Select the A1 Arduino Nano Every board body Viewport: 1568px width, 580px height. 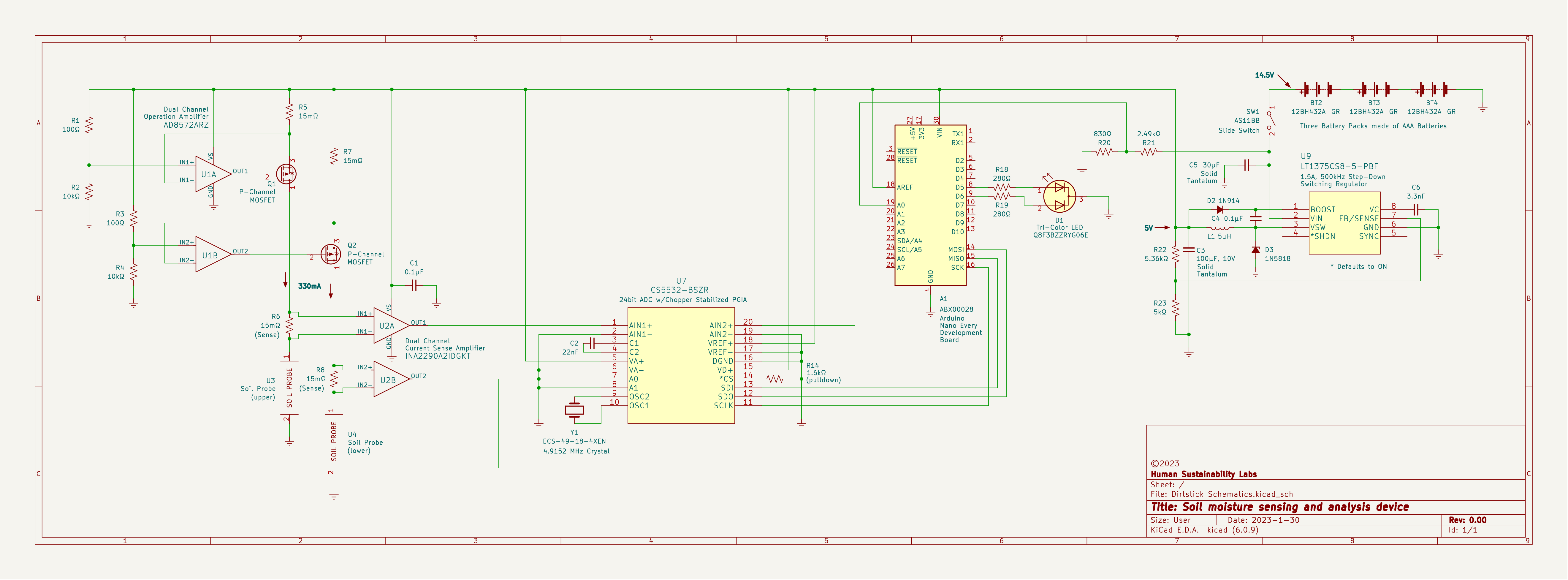click(x=930, y=205)
